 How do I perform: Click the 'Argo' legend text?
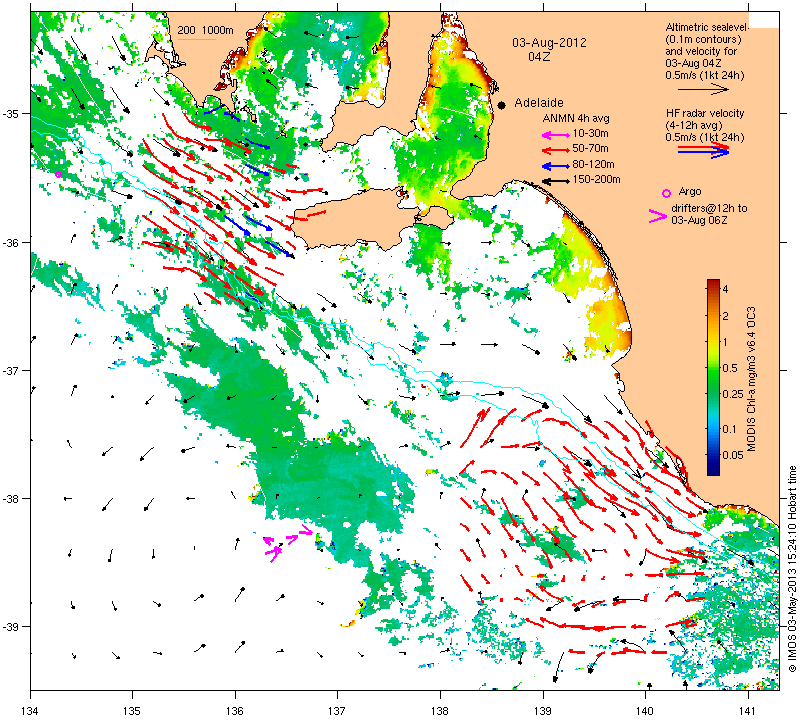click(x=690, y=192)
